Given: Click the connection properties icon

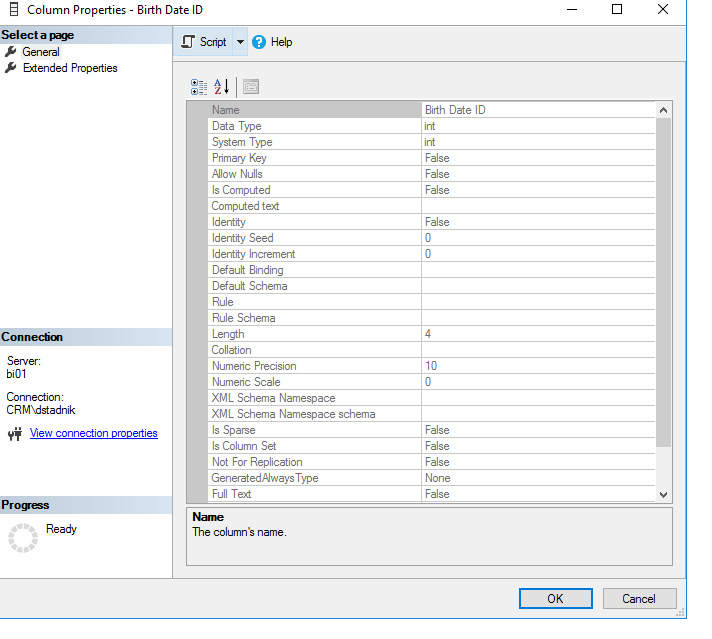Looking at the screenshot, I should pyautogui.click(x=15, y=434).
